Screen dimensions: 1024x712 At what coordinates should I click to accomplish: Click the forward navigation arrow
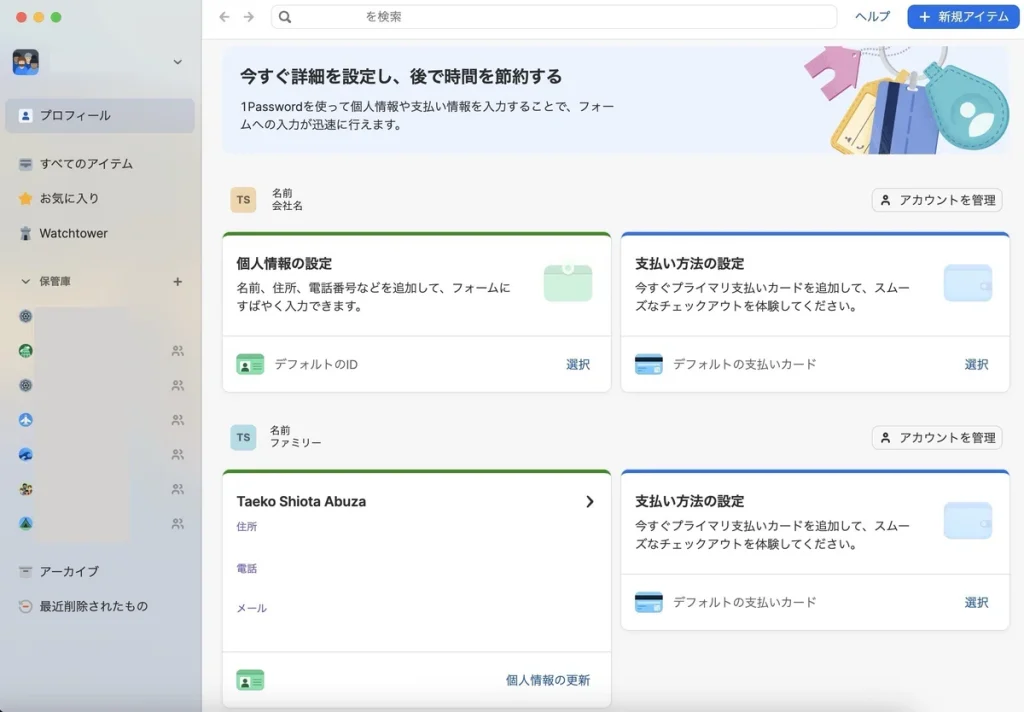click(x=249, y=17)
